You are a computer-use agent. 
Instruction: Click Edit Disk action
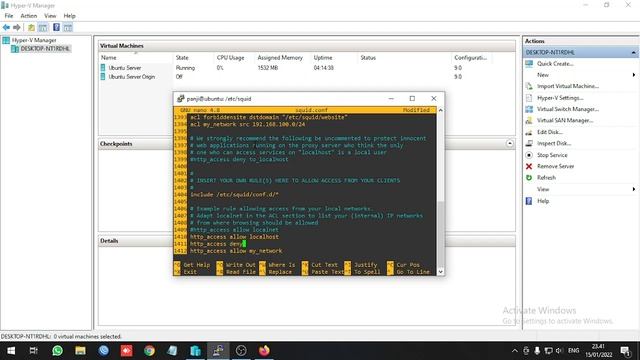point(550,132)
